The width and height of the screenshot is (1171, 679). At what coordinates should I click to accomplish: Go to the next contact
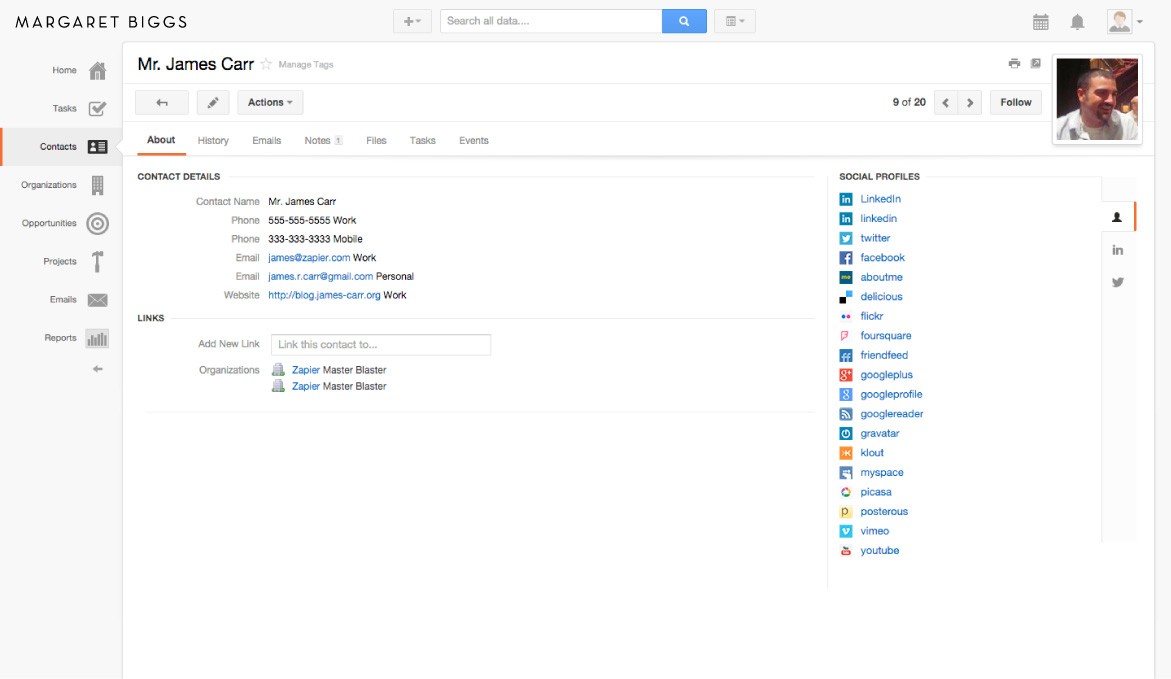pos(969,102)
